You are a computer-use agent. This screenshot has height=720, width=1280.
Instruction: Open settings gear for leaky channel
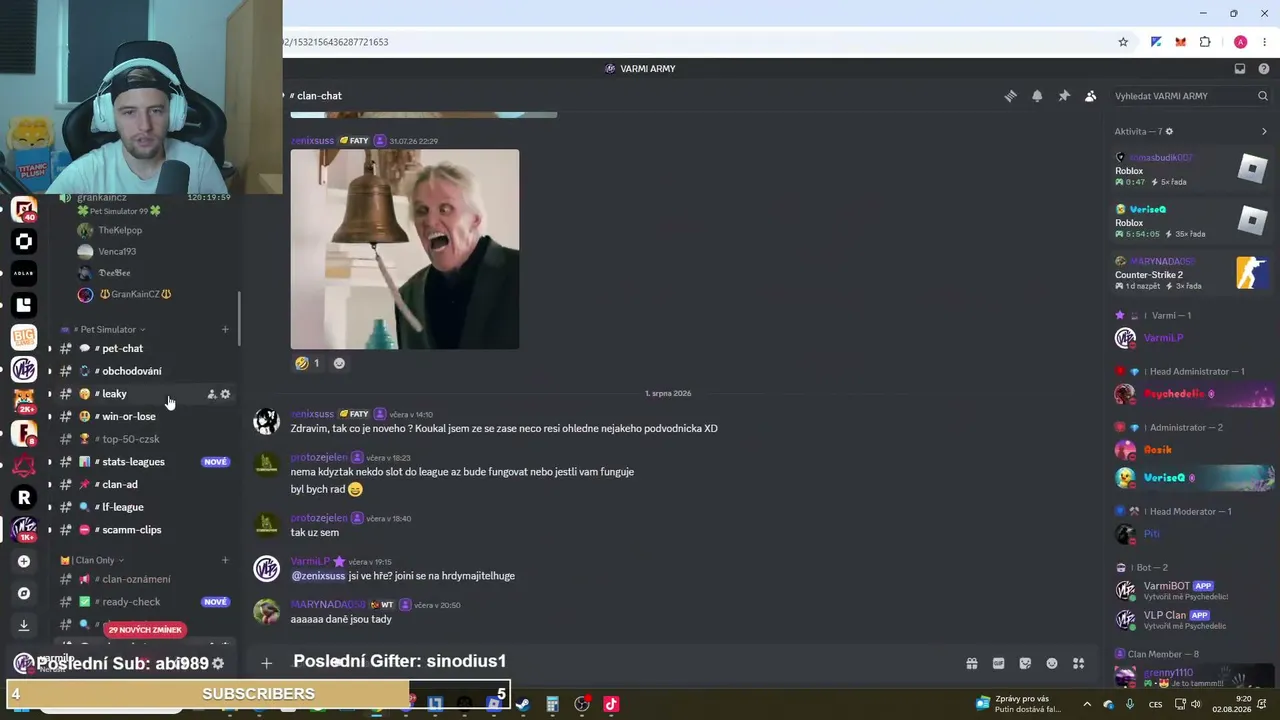point(225,394)
